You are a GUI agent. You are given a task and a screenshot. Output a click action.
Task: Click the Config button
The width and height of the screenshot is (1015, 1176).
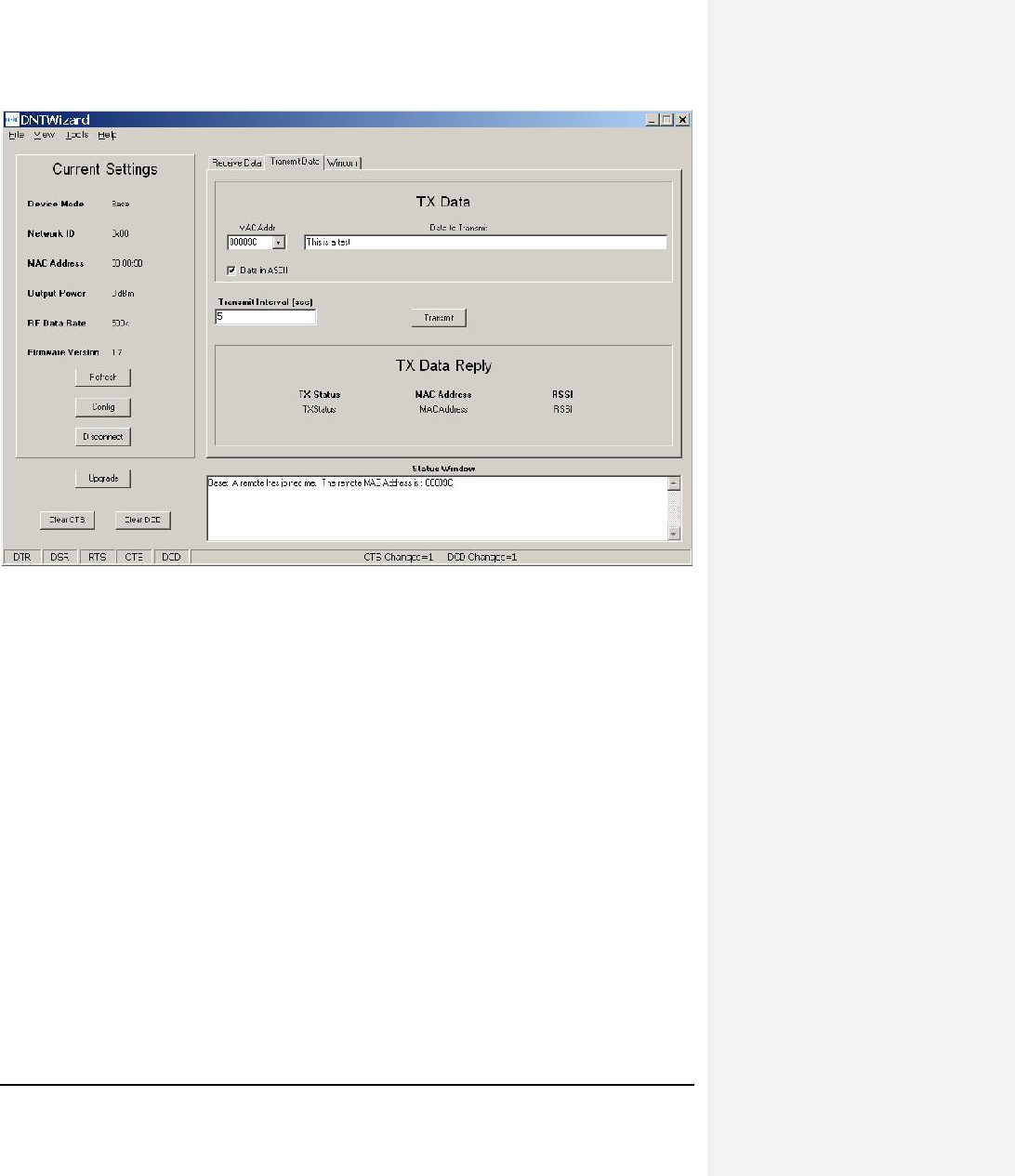(x=103, y=407)
